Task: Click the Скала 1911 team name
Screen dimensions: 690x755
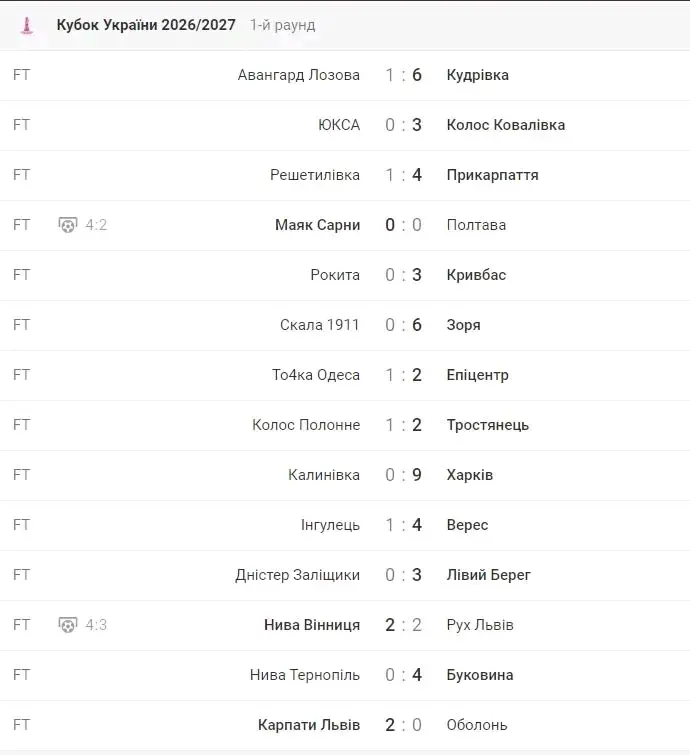Action: point(320,325)
